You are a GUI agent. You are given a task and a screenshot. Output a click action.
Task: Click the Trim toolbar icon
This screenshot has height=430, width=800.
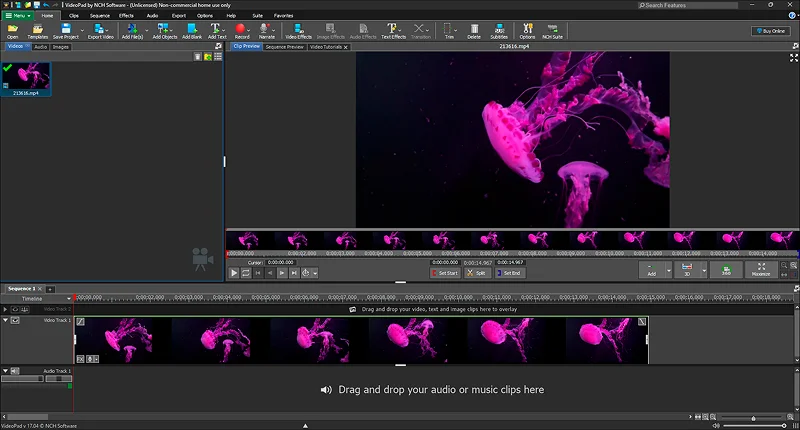coord(448,31)
